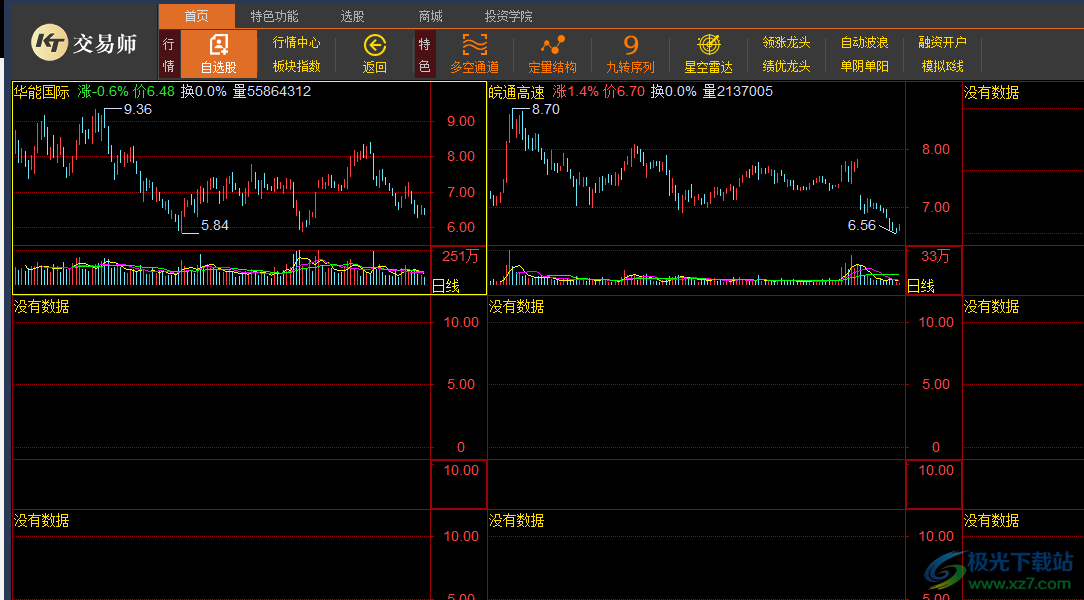Switch to the 投资学院 tab
This screenshot has height=600, width=1084.
tap(508, 16)
